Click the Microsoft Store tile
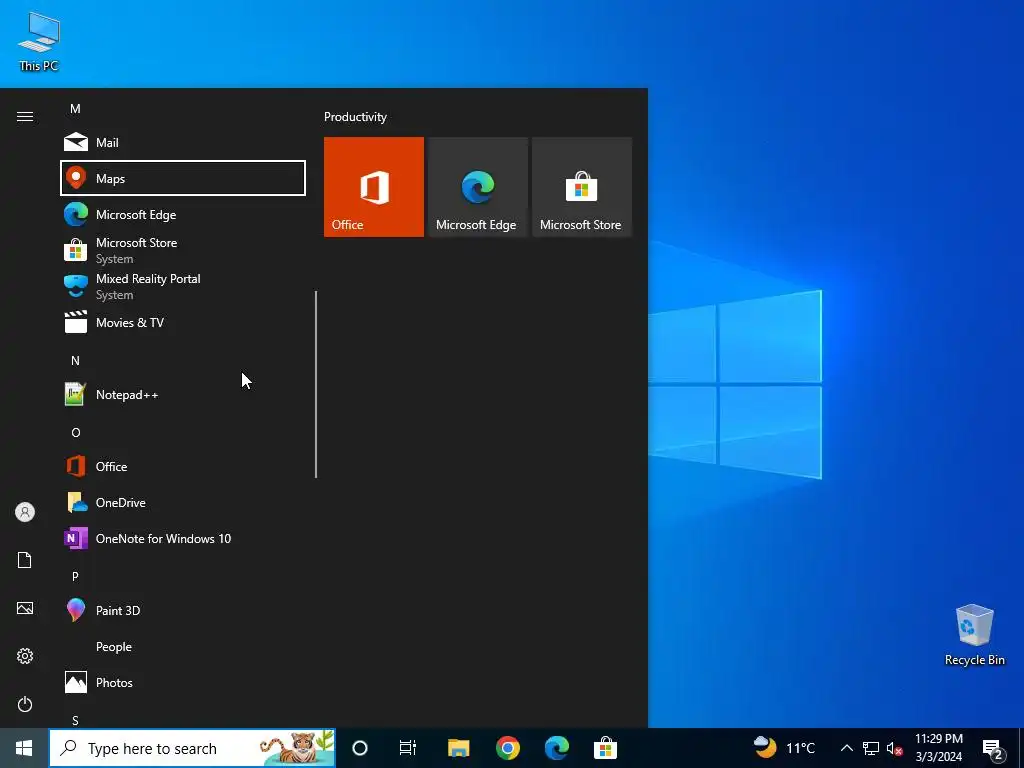This screenshot has width=1024, height=768. coord(582,187)
